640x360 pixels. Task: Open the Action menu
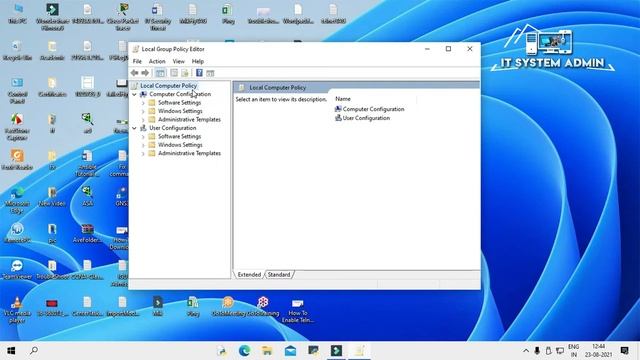coord(157,61)
